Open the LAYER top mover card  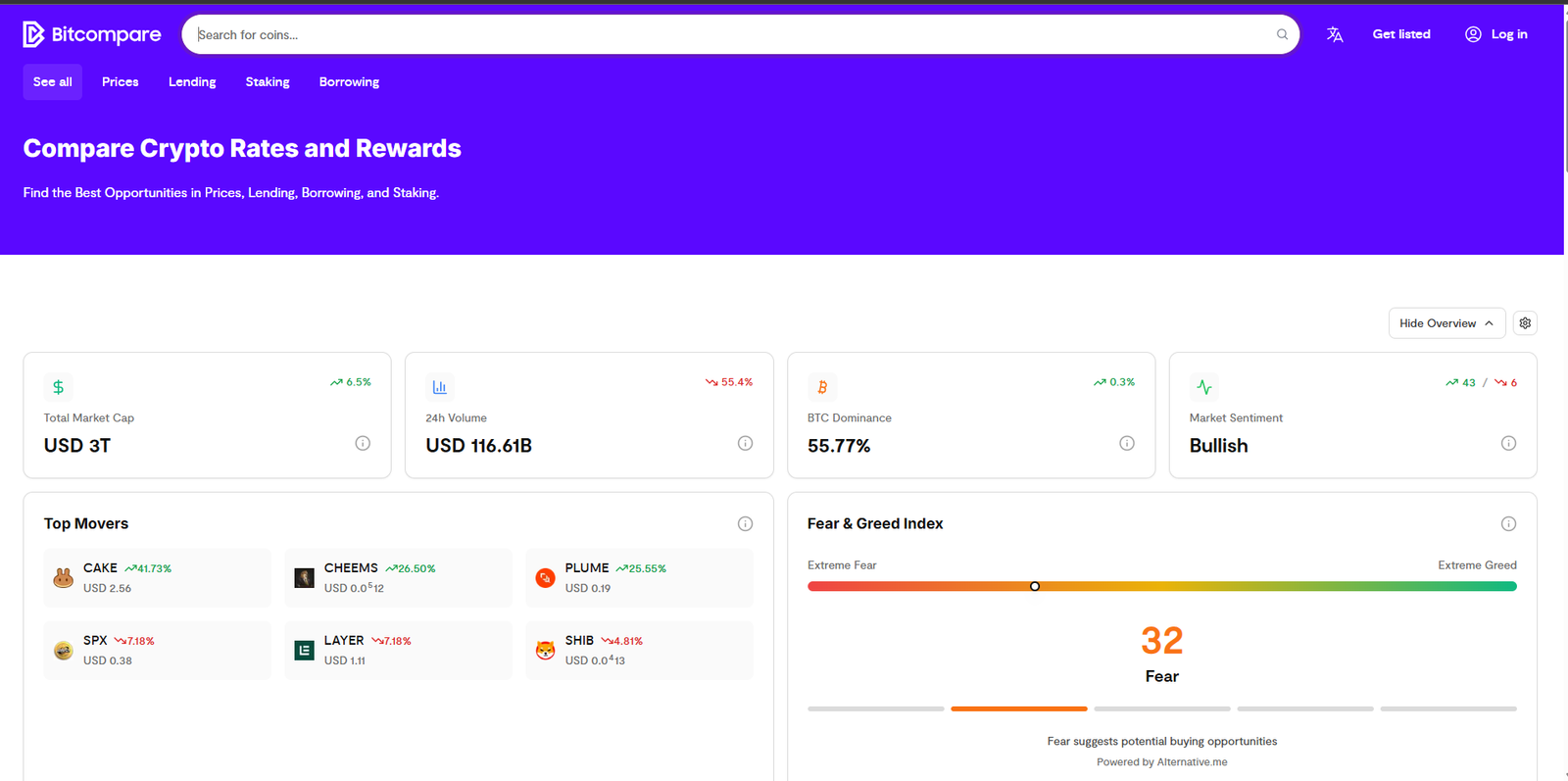[399, 651]
